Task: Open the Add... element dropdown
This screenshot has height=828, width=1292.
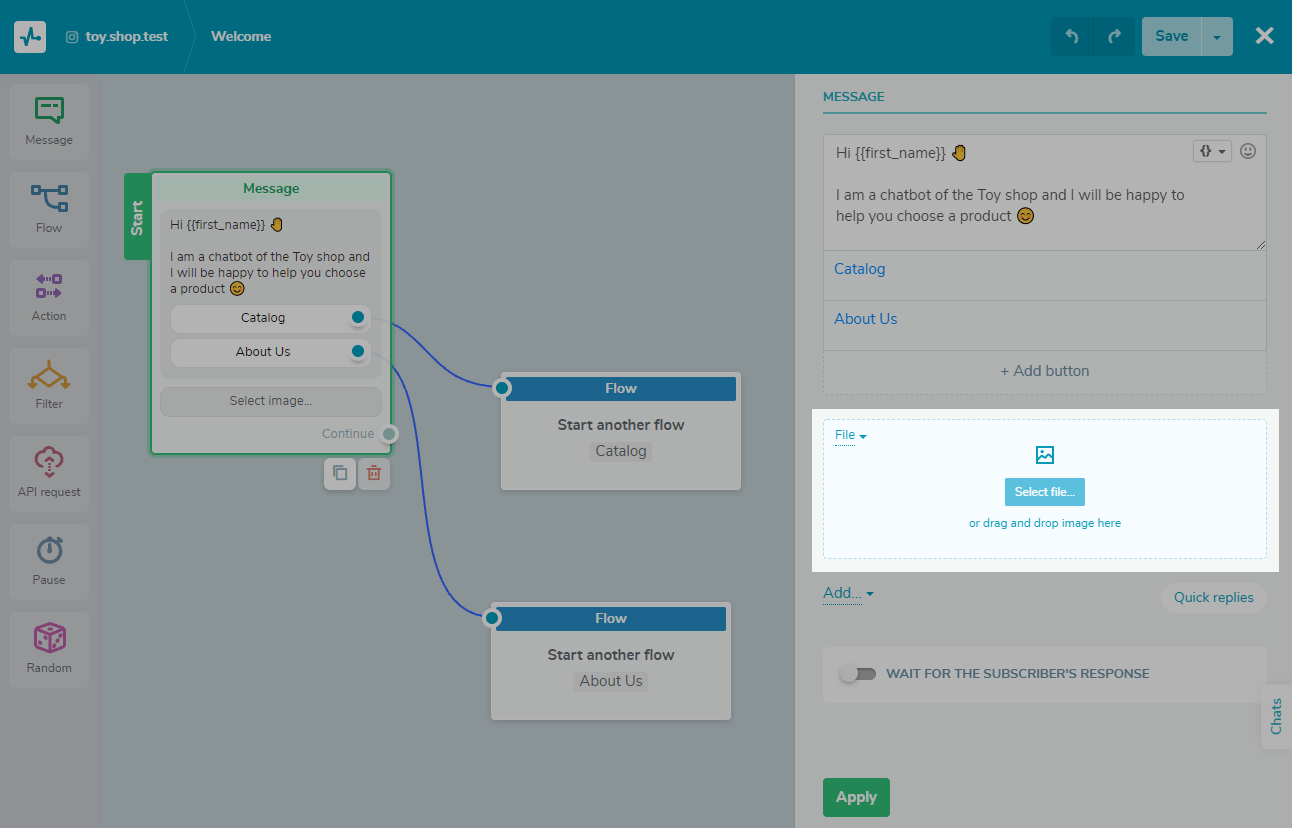Action: coord(848,593)
